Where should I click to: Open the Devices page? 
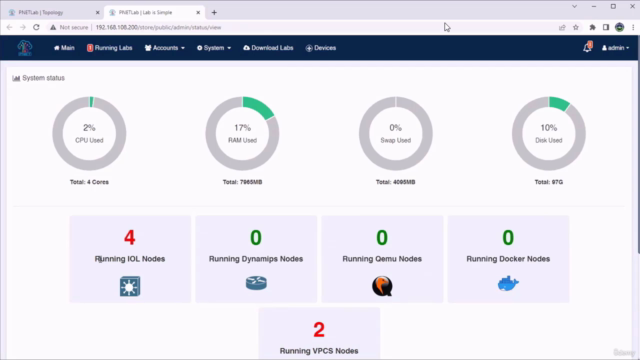pos(321,48)
